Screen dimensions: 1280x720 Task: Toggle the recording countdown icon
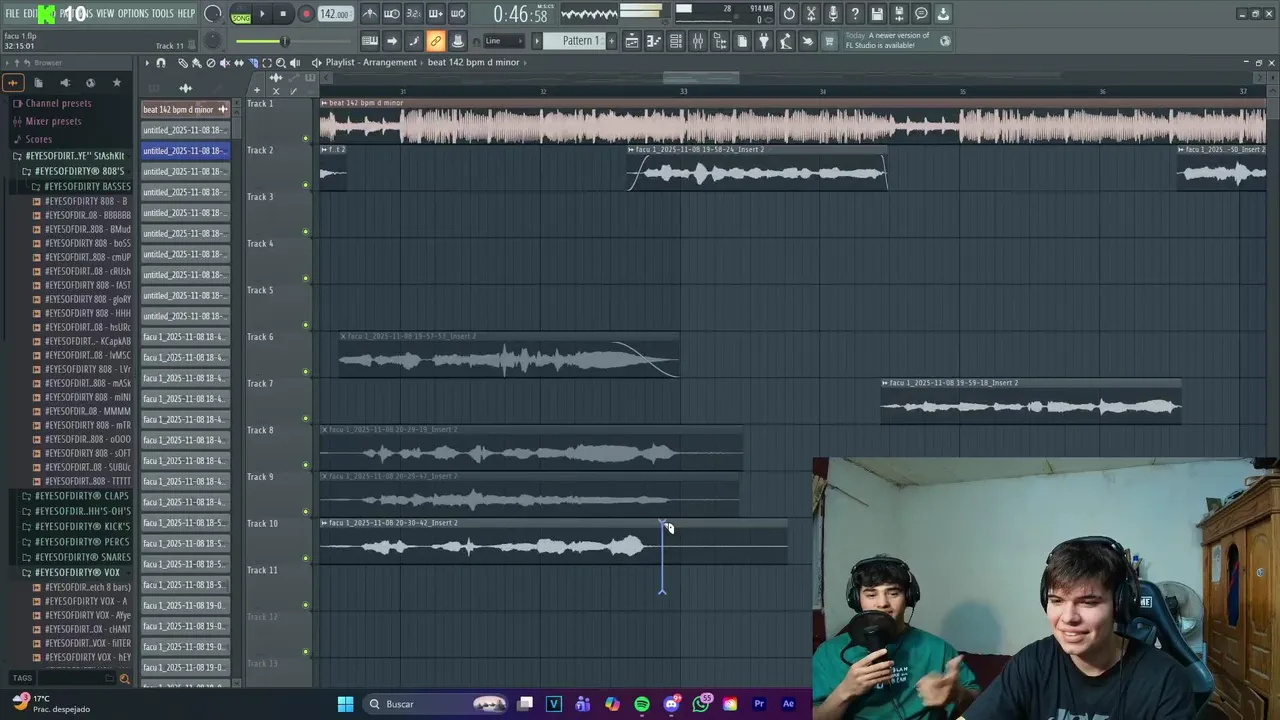coord(413,14)
